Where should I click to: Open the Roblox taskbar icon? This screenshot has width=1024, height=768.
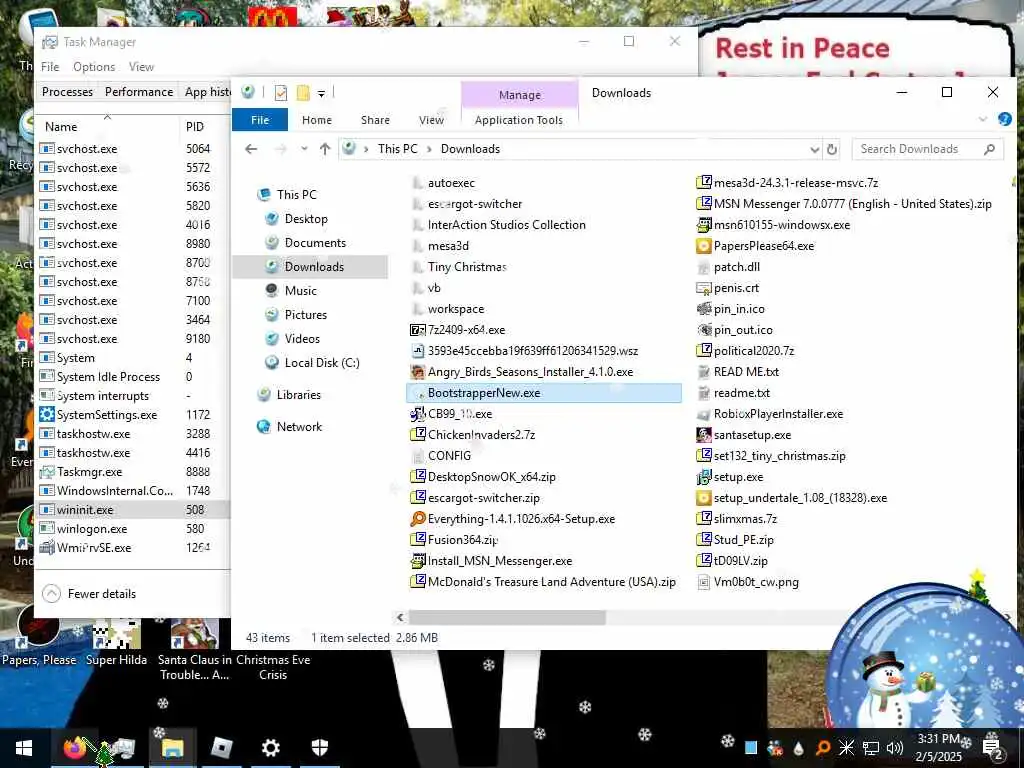[222, 748]
